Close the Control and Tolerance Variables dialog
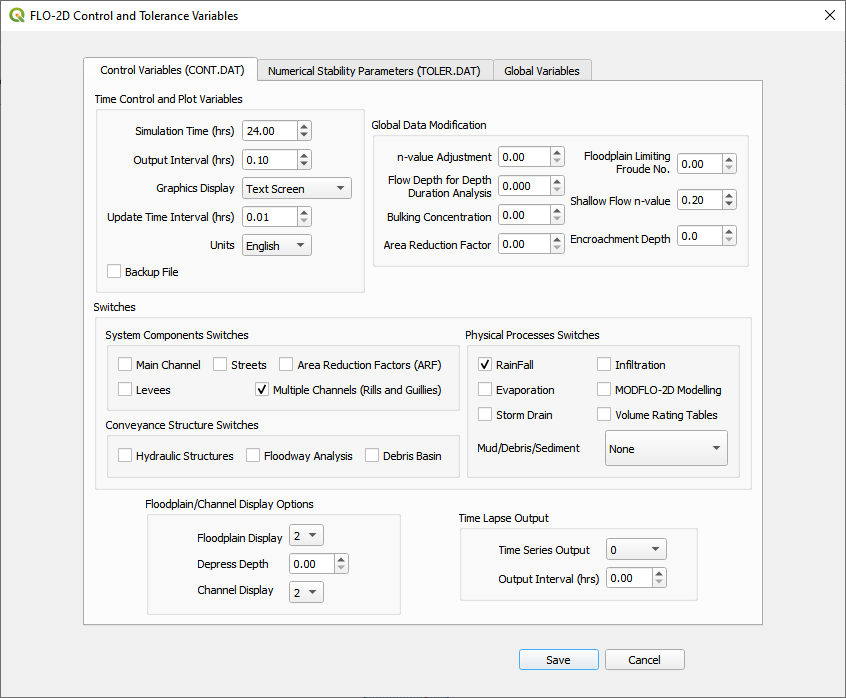Image resolution: width=846 pixels, height=698 pixels. pos(828,16)
